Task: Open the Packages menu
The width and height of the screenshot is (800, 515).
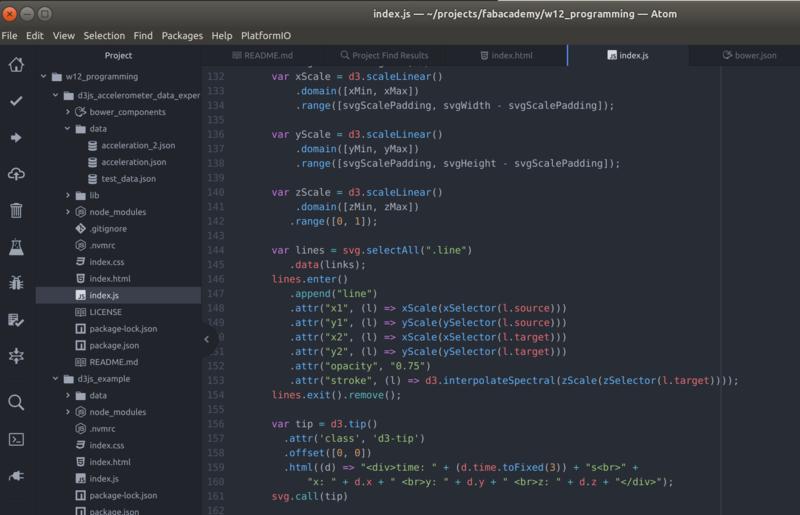Action: click(182, 36)
